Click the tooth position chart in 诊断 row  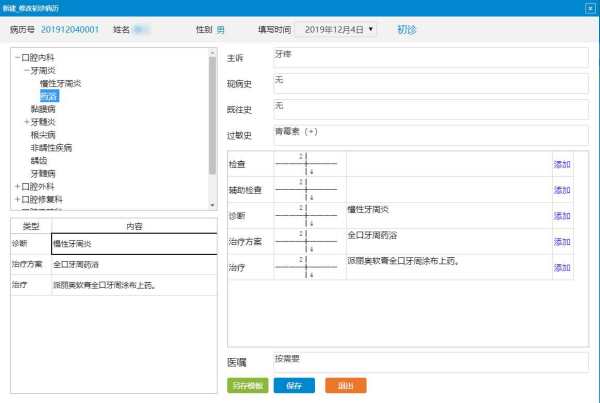tap(307, 215)
